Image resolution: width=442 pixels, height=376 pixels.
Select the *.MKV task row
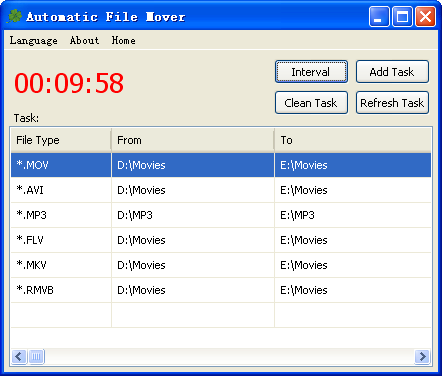(221, 265)
